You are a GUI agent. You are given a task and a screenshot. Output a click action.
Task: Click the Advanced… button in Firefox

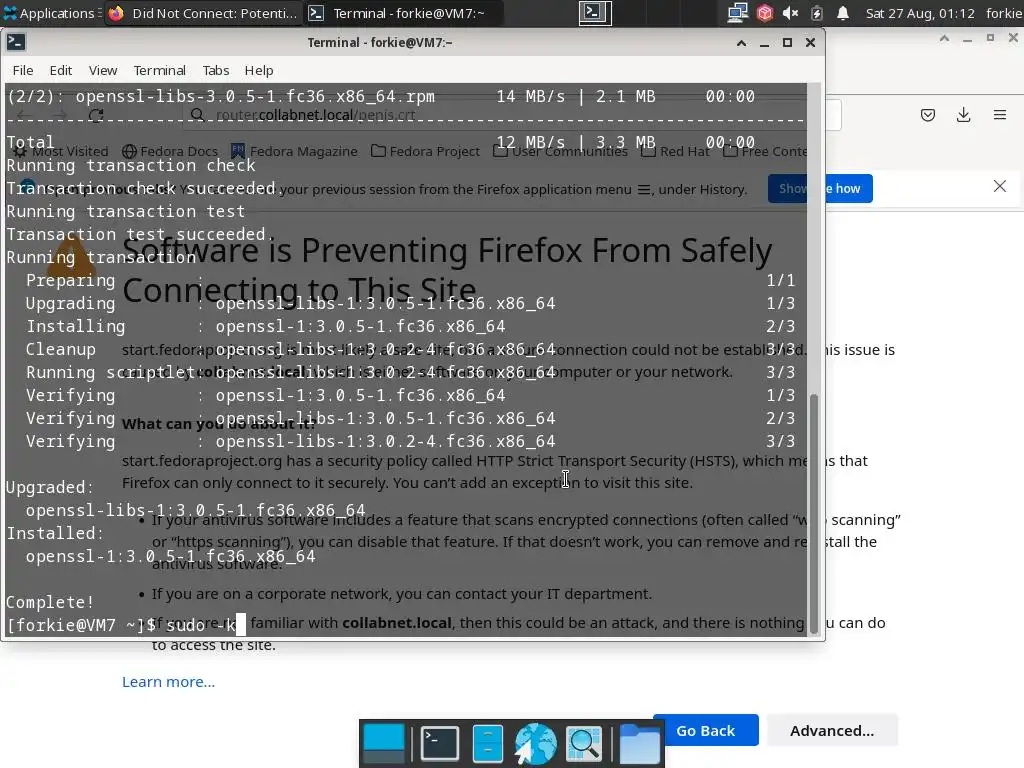pos(832,730)
